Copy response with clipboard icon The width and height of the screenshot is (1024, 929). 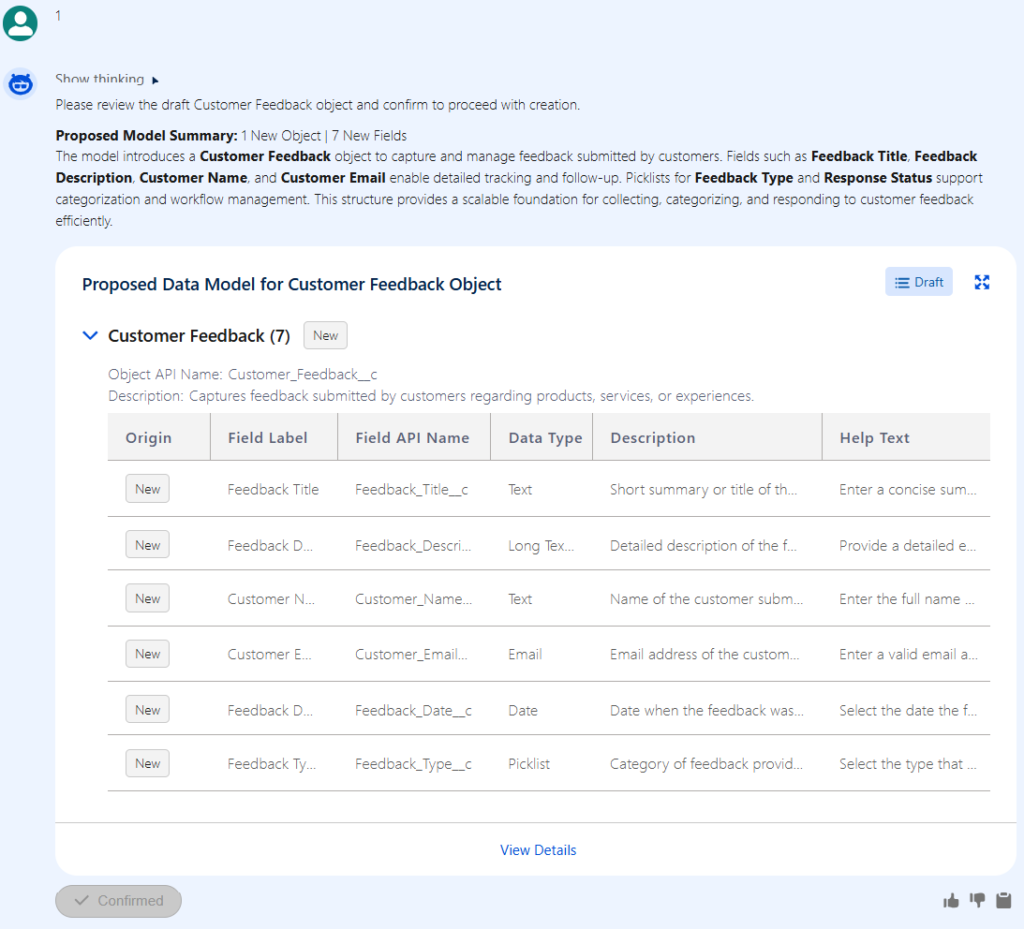[x=1004, y=901]
